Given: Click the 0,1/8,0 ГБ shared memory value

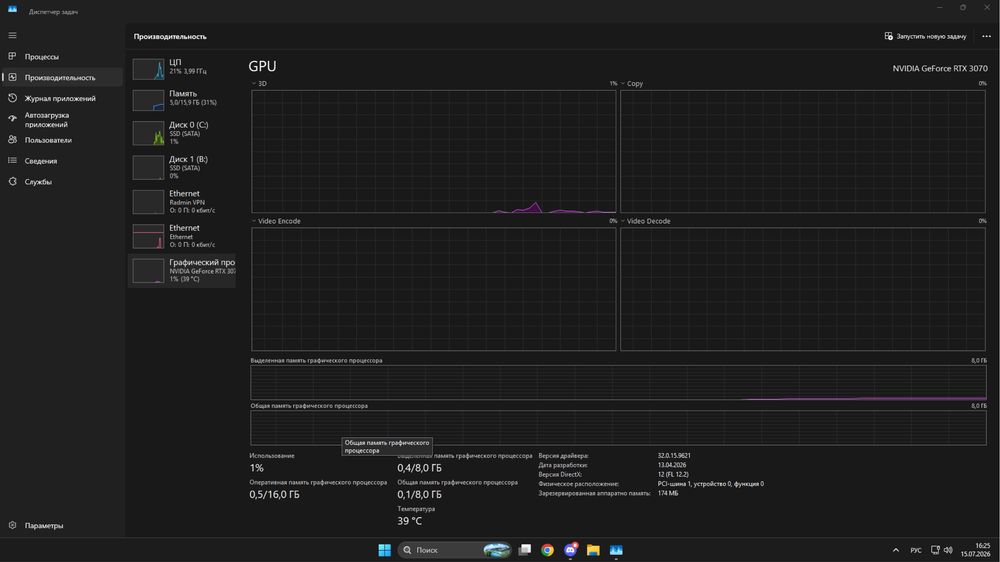Looking at the screenshot, I should (x=419, y=494).
